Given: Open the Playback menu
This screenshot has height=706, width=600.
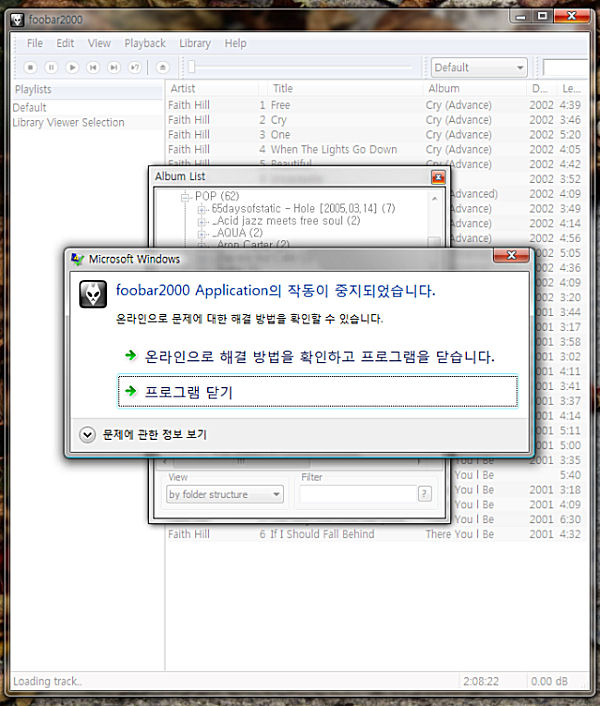Looking at the screenshot, I should [145, 43].
